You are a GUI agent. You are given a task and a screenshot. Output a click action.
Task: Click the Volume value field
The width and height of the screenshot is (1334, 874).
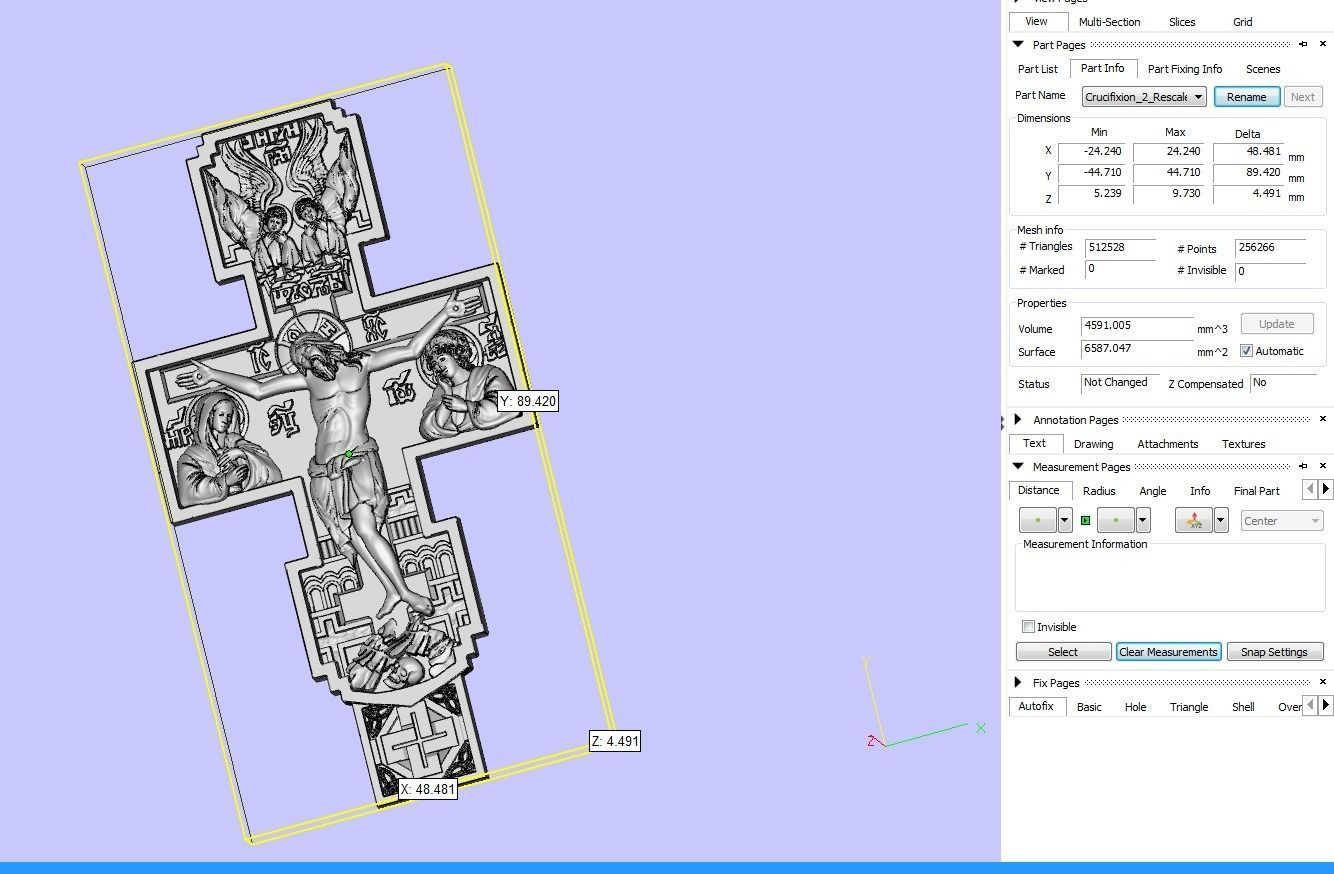[1137, 326]
